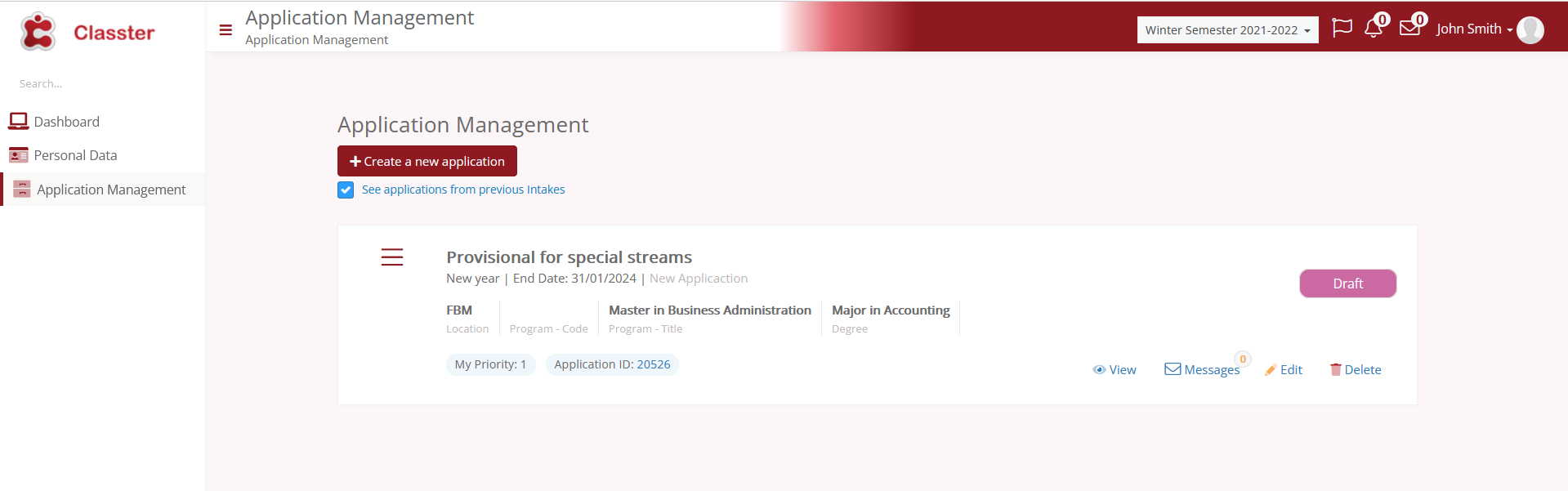Click the trash icon beside Delete
The width and height of the screenshot is (1568, 491).
(1336, 369)
